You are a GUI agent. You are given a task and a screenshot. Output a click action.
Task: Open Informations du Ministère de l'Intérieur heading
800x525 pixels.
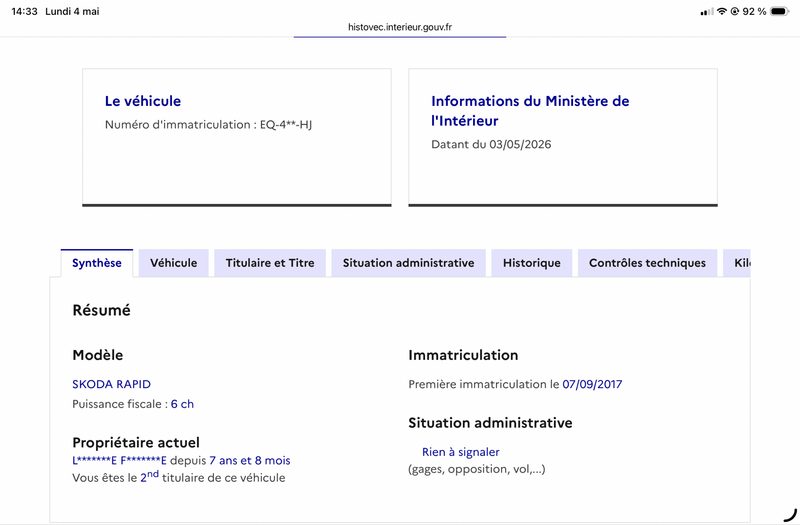[530, 111]
